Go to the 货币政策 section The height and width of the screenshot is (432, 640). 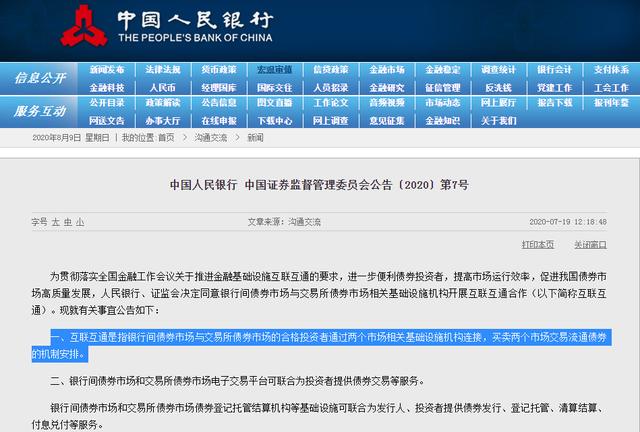coord(218,69)
